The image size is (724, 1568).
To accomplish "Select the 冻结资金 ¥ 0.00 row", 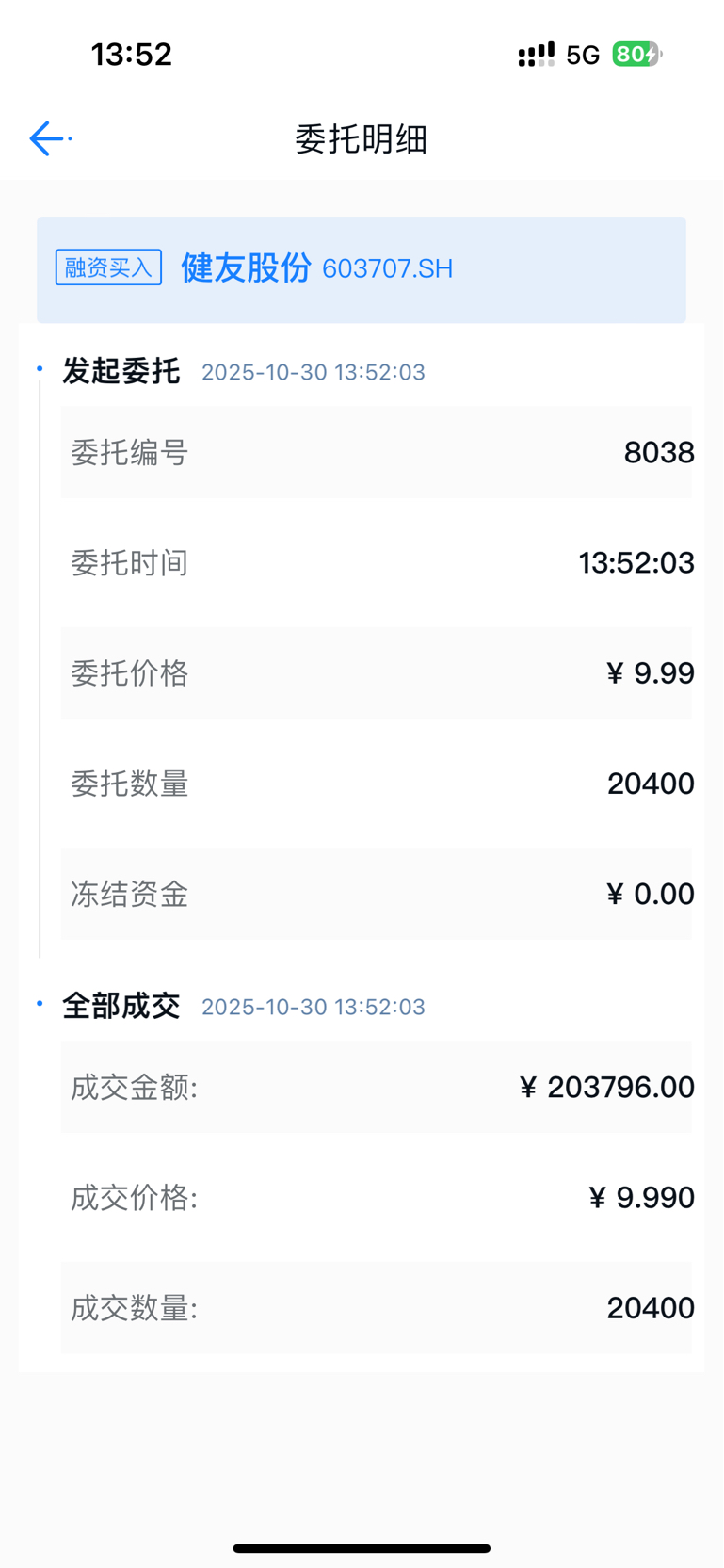I will point(377,894).
